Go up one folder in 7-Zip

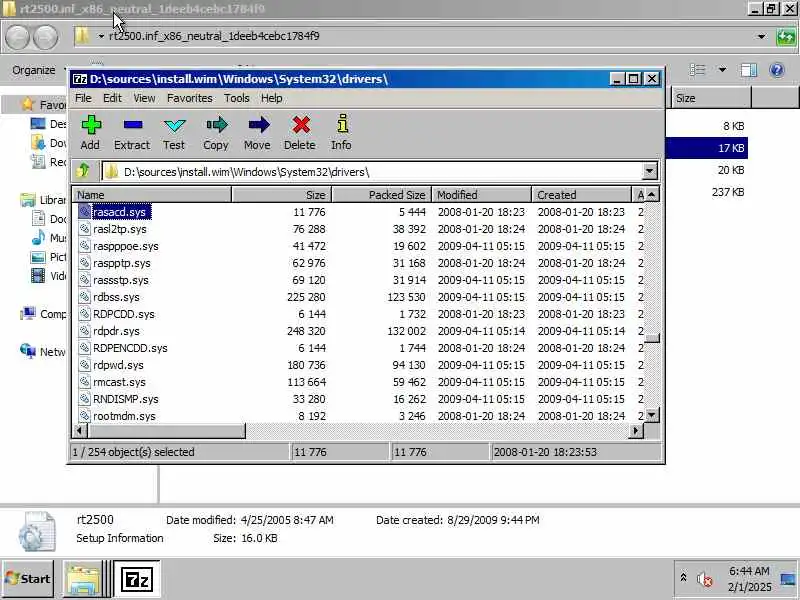[84, 171]
